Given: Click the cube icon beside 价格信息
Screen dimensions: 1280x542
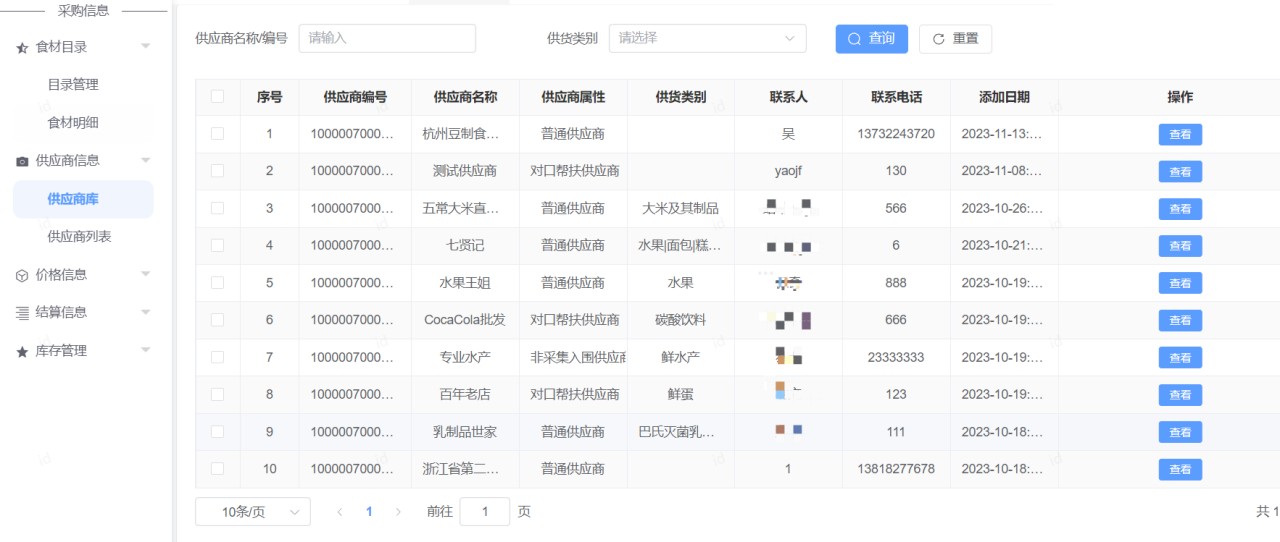Looking at the screenshot, I should tap(22, 275).
